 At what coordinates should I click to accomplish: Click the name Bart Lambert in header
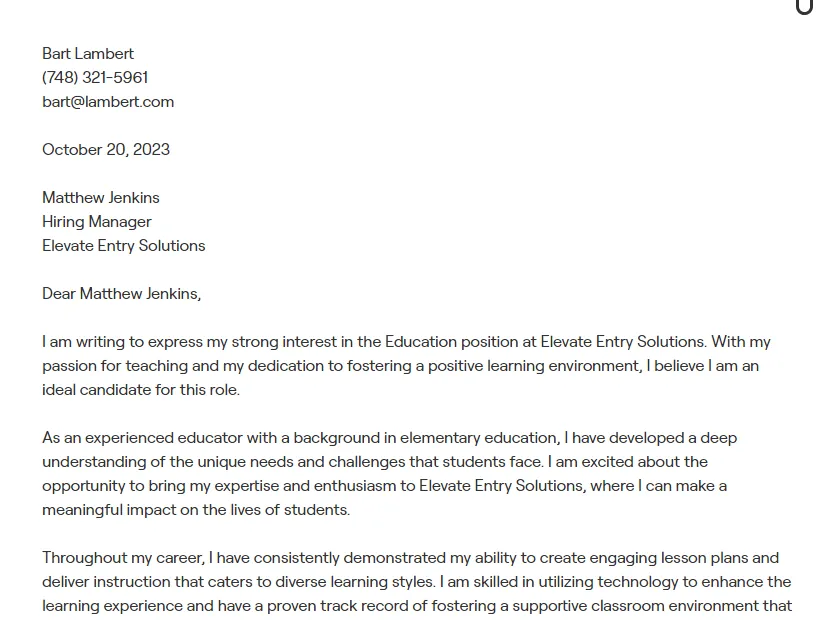(x=88, y=54)
